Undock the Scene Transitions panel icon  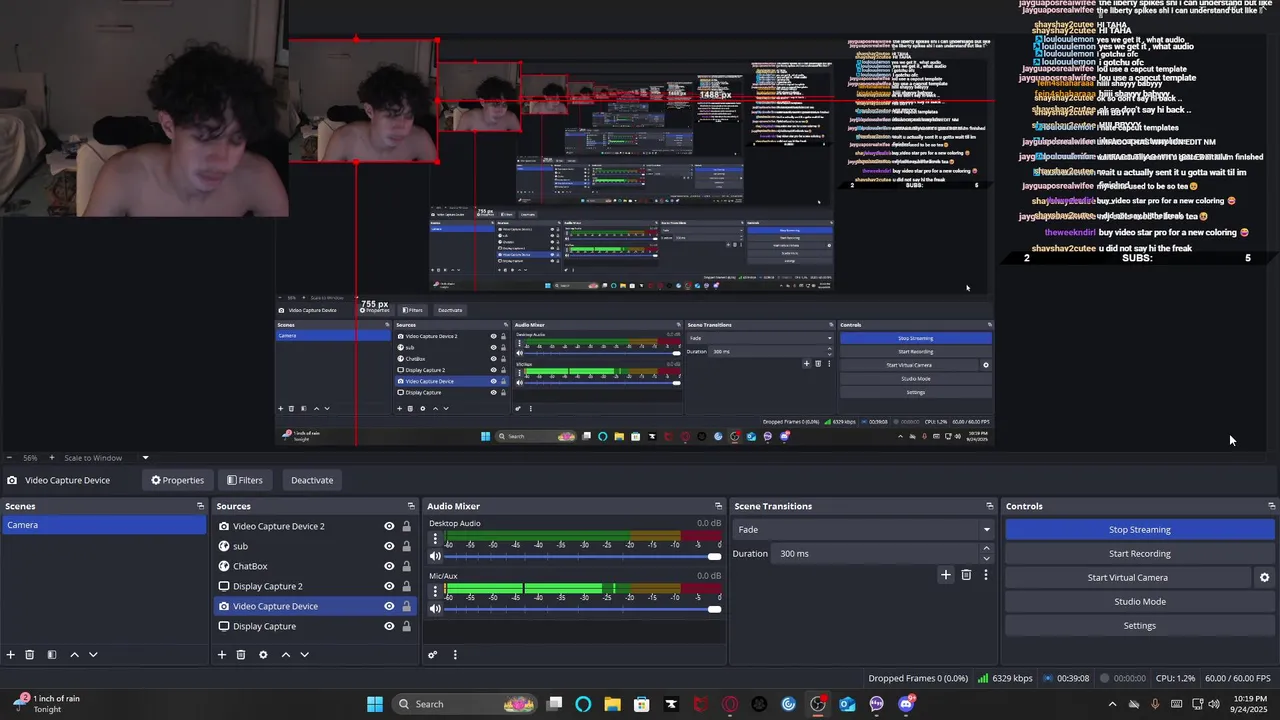[990, 506]
